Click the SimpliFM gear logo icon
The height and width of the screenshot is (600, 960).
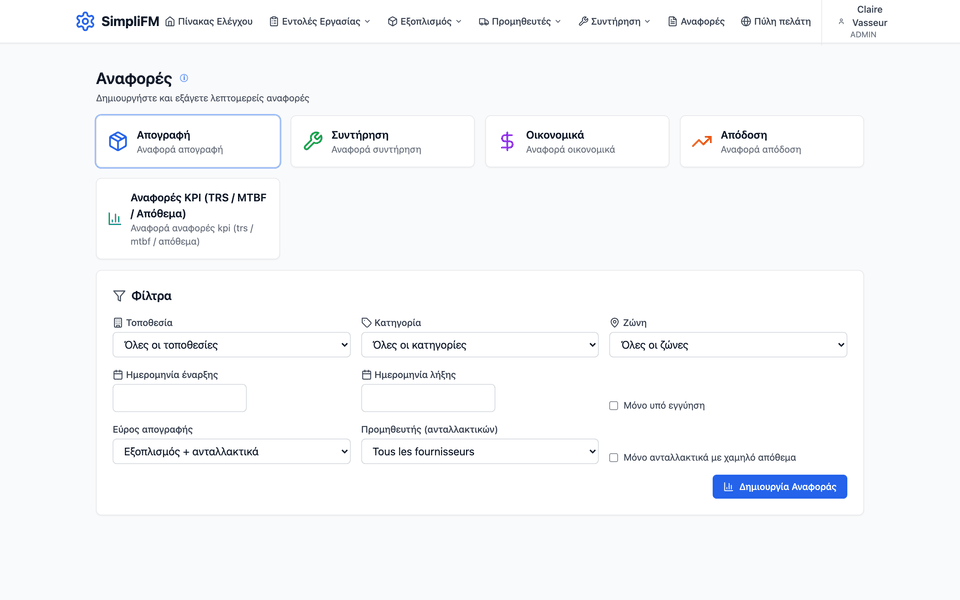[x=85, y=21]
